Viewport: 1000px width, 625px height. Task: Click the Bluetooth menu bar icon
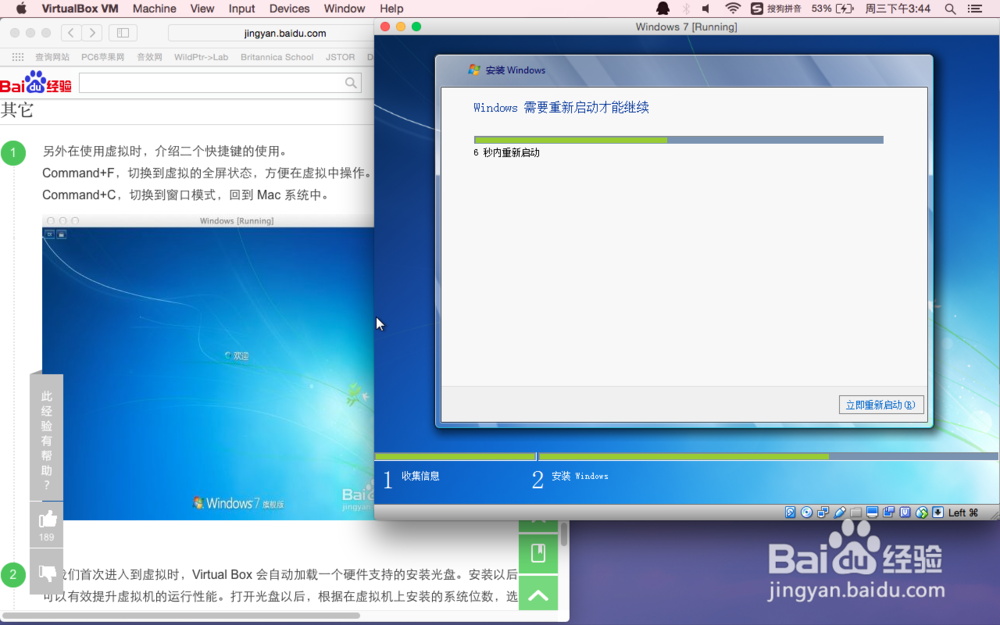(686, 8)
